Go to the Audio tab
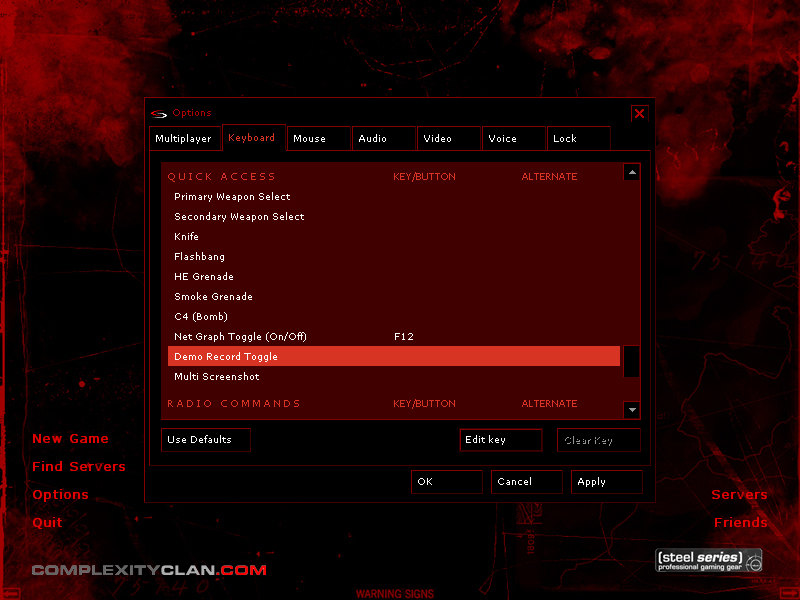Screen dimensions: 800x600 pos(384,139)
